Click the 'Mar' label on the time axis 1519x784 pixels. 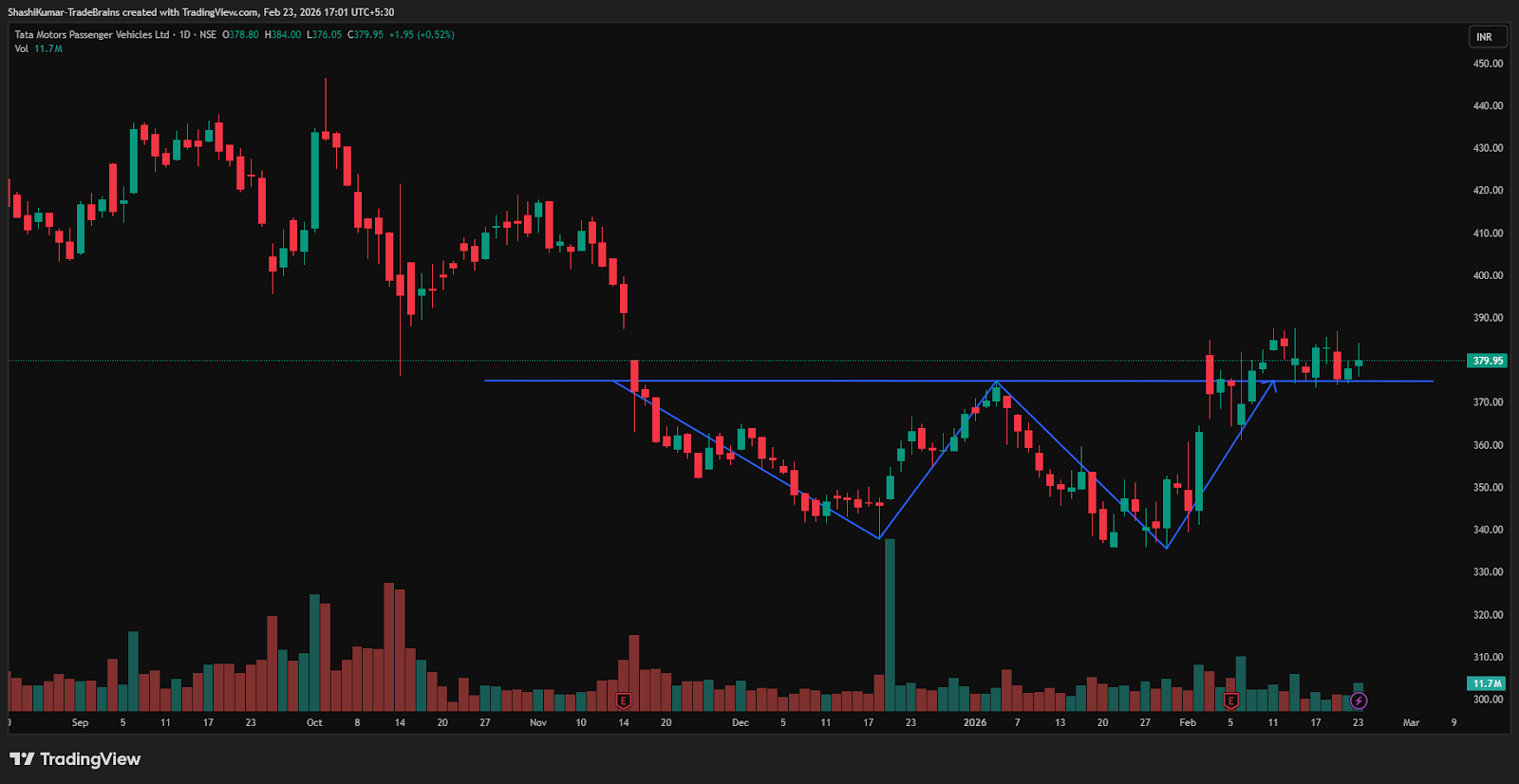click(1411, 723)
